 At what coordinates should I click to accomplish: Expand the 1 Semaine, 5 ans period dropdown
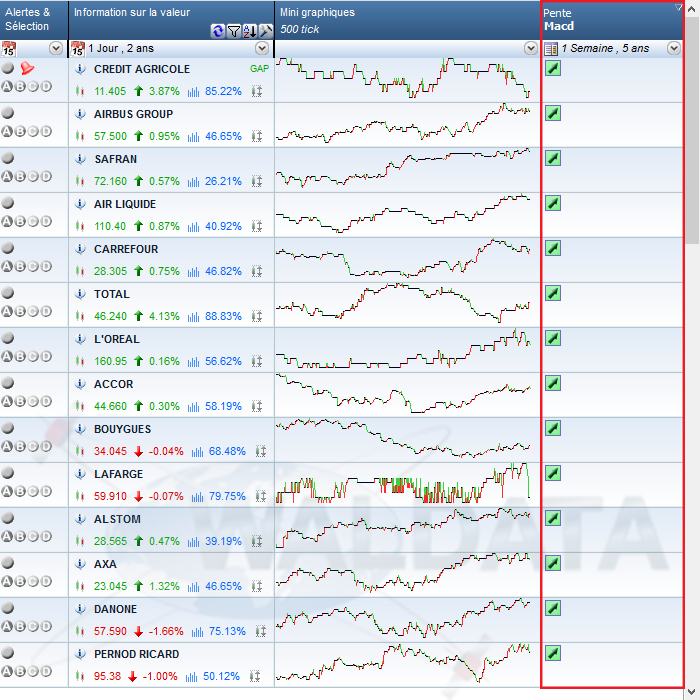coord(674,48)
